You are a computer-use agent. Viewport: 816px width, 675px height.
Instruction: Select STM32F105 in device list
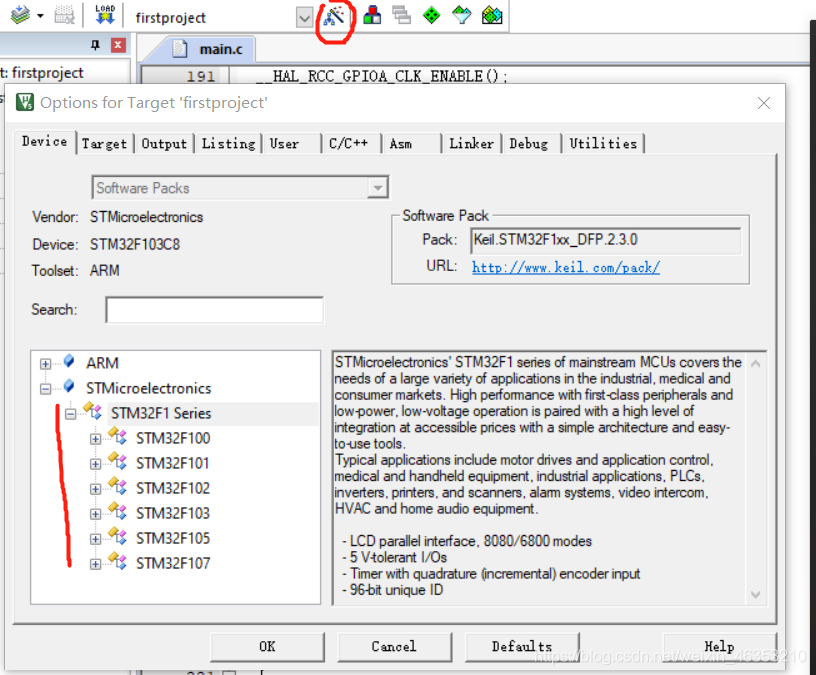click(173, 538)
